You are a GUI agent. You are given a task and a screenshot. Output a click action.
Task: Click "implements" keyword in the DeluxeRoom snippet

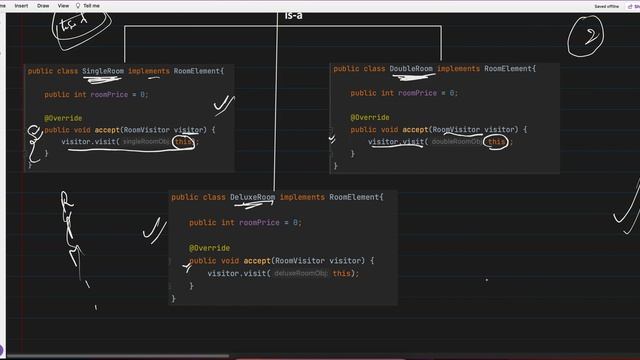[x=302, y=197]
